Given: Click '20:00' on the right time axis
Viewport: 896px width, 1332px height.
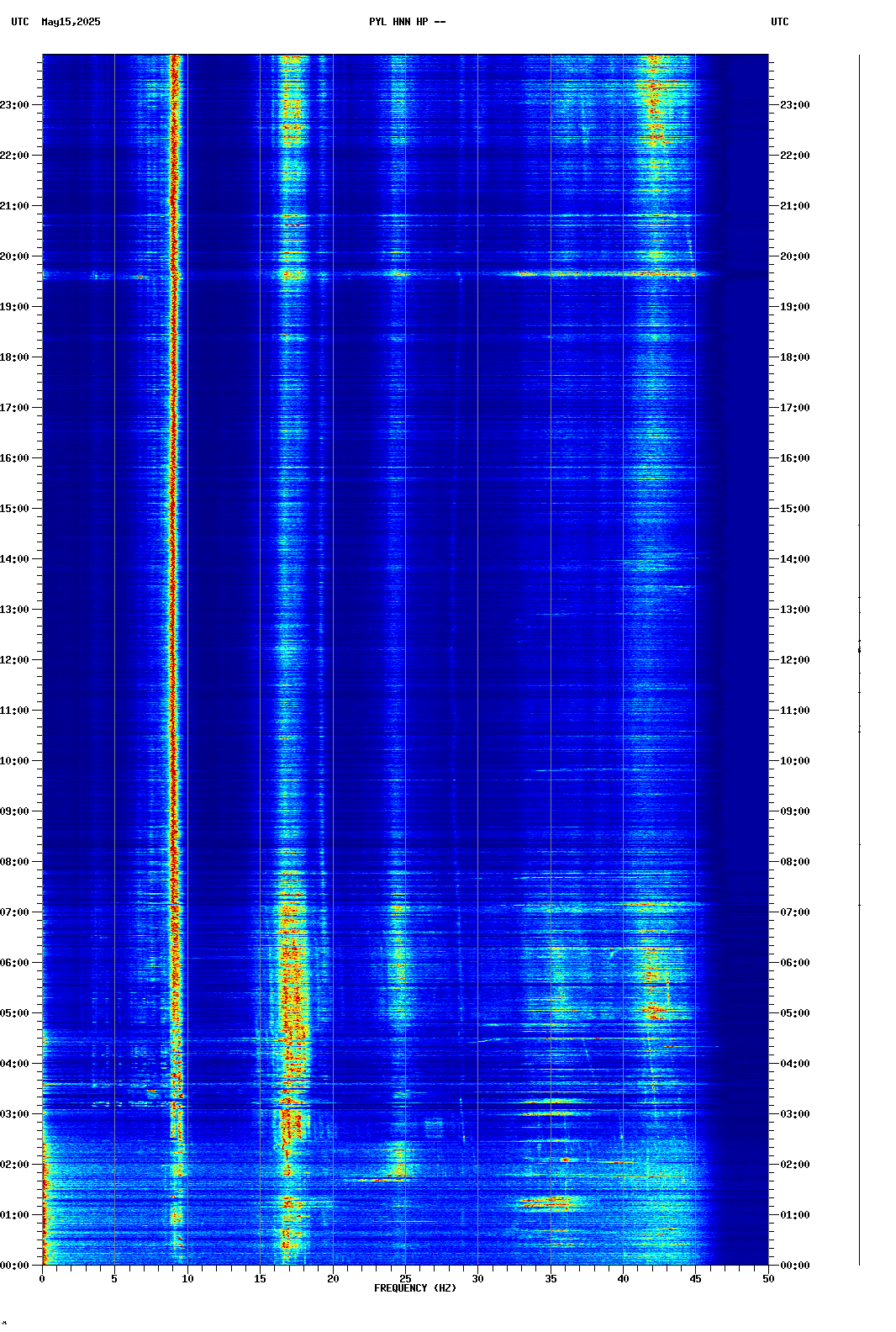Looking at the screenshot, I should pos(795,256).
